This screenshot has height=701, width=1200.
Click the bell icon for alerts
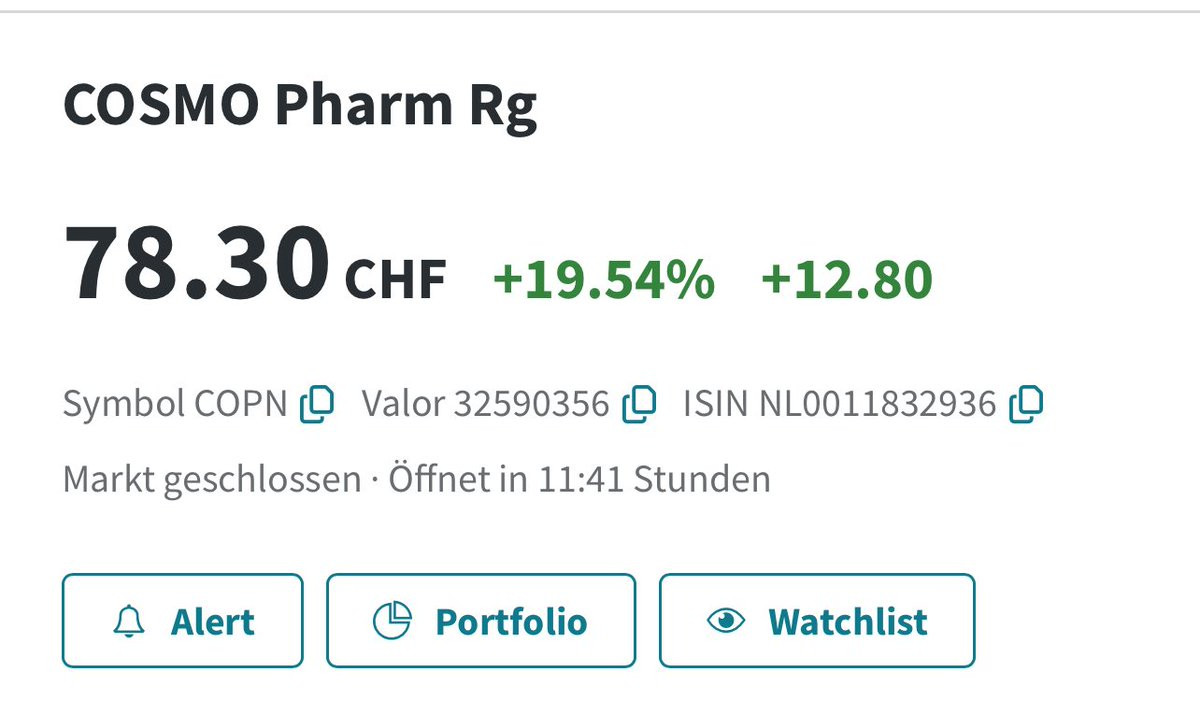tap(129, 621)
